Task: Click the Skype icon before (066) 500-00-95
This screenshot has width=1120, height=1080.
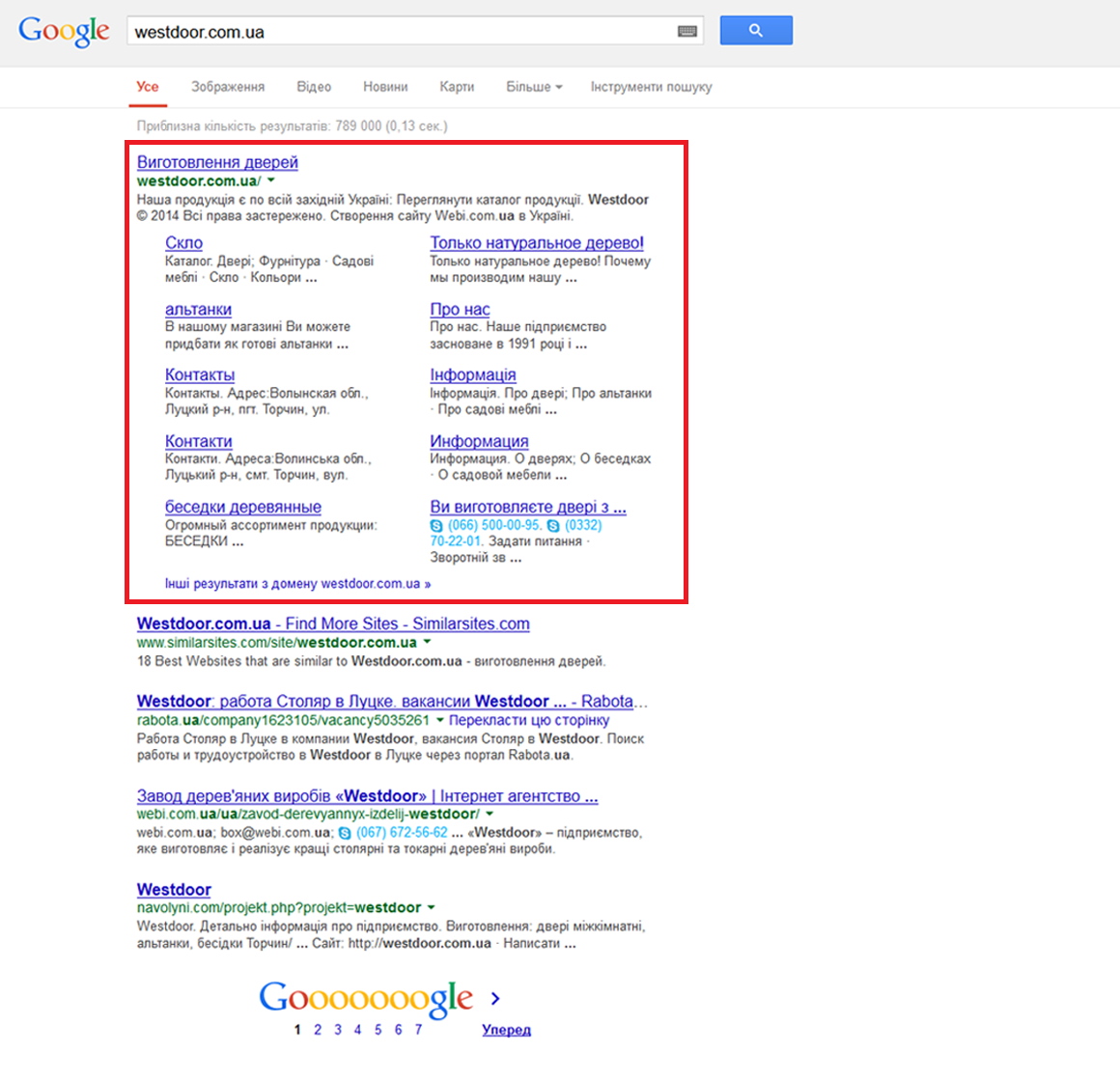Action: click(436, 525)
